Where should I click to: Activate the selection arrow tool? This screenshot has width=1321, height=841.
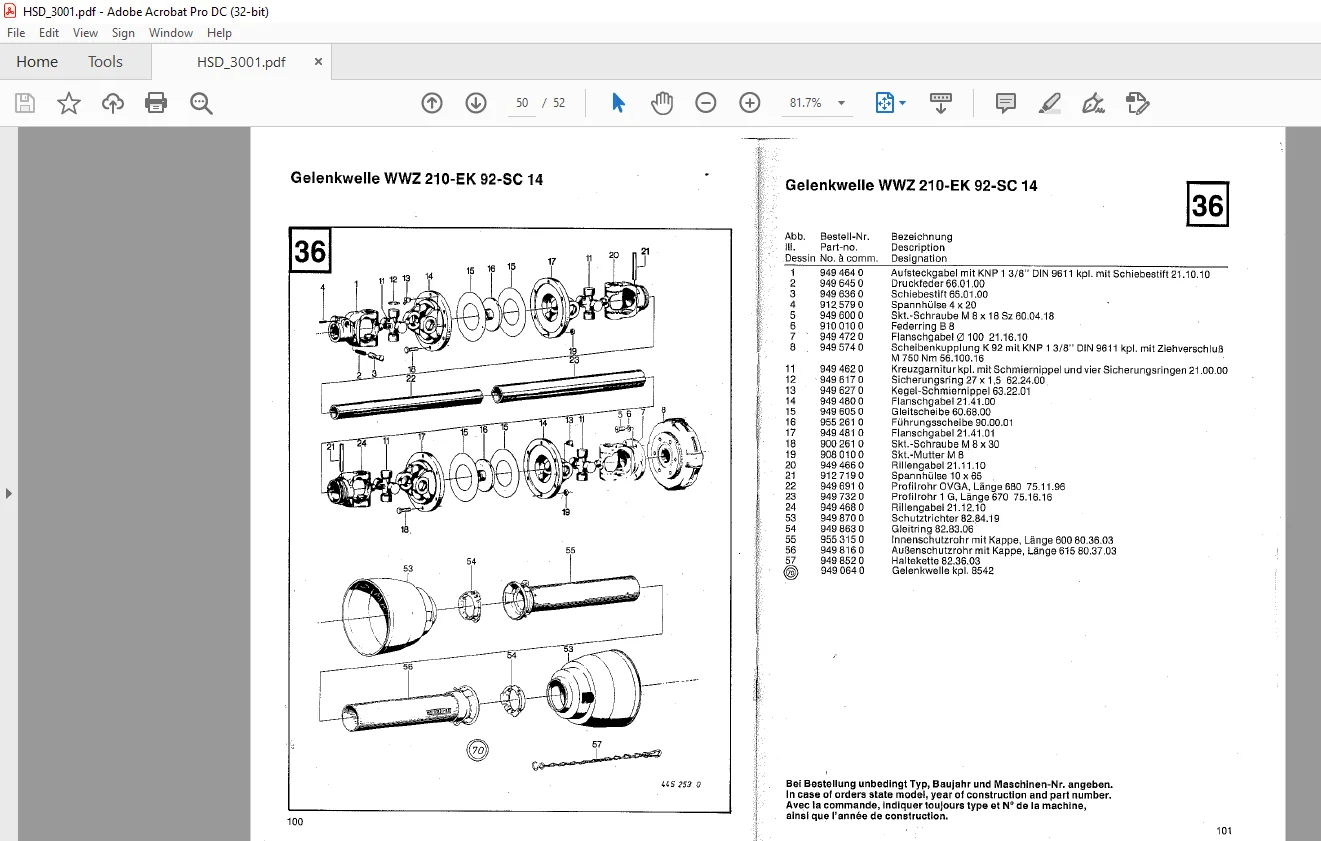(618, 103)
